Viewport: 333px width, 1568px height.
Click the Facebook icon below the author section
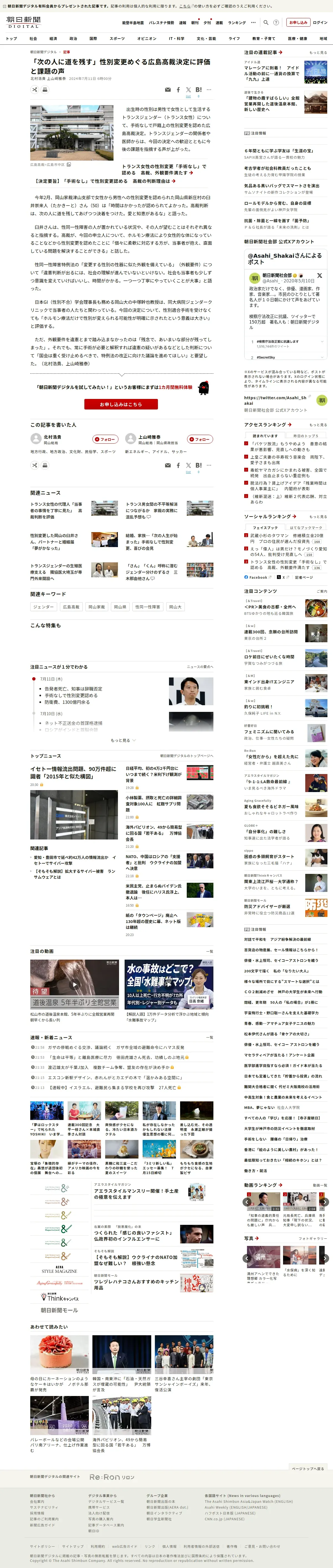178,465
